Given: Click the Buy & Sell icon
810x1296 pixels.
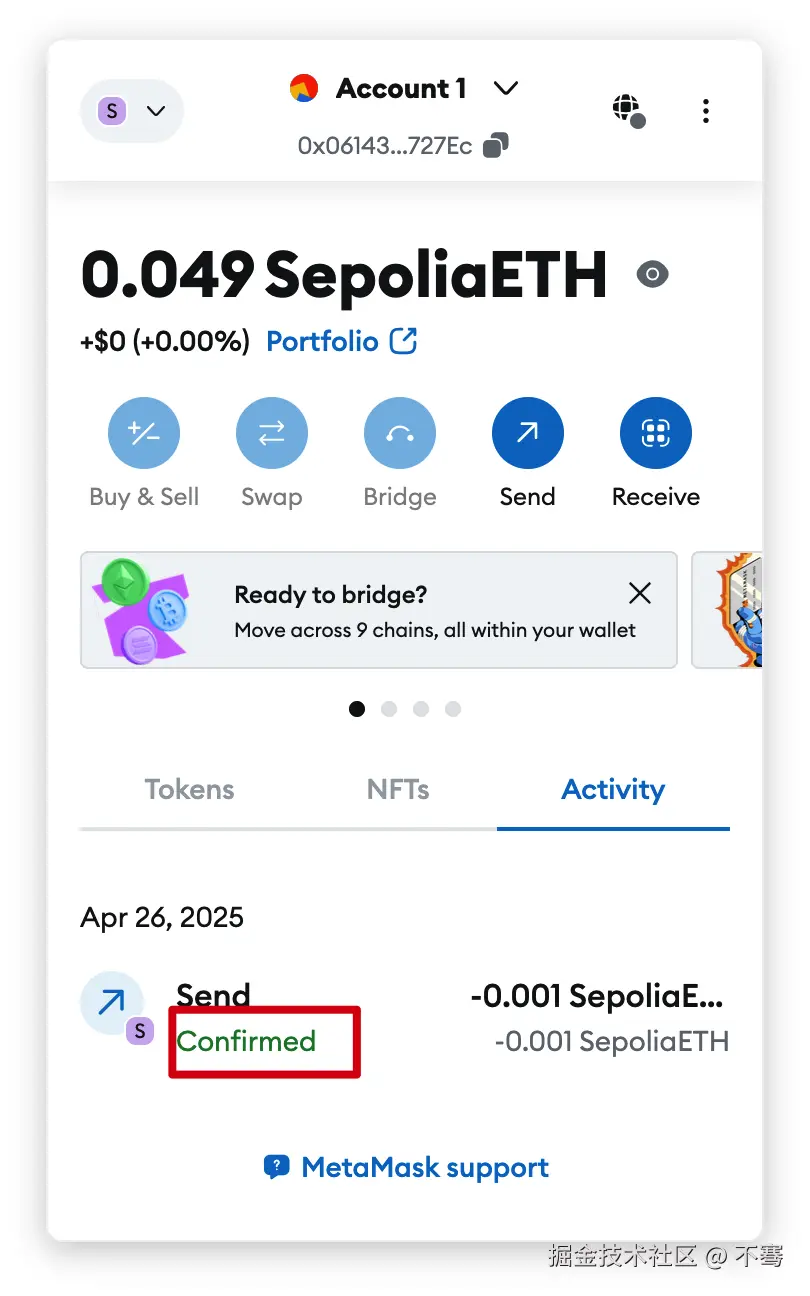Looking at the screenshot, I should (144, 434).
